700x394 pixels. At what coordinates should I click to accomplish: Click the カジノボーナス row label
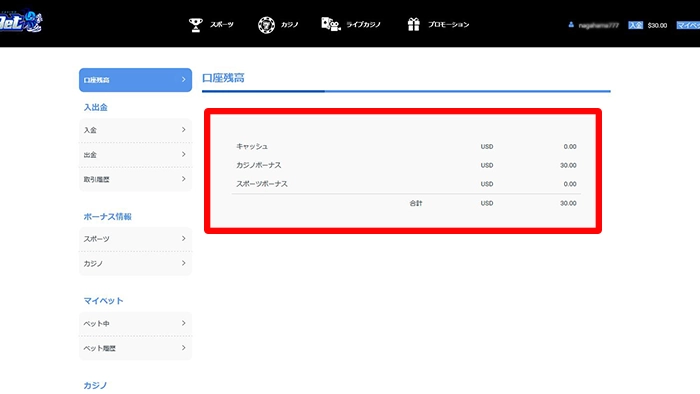[258, 165]
